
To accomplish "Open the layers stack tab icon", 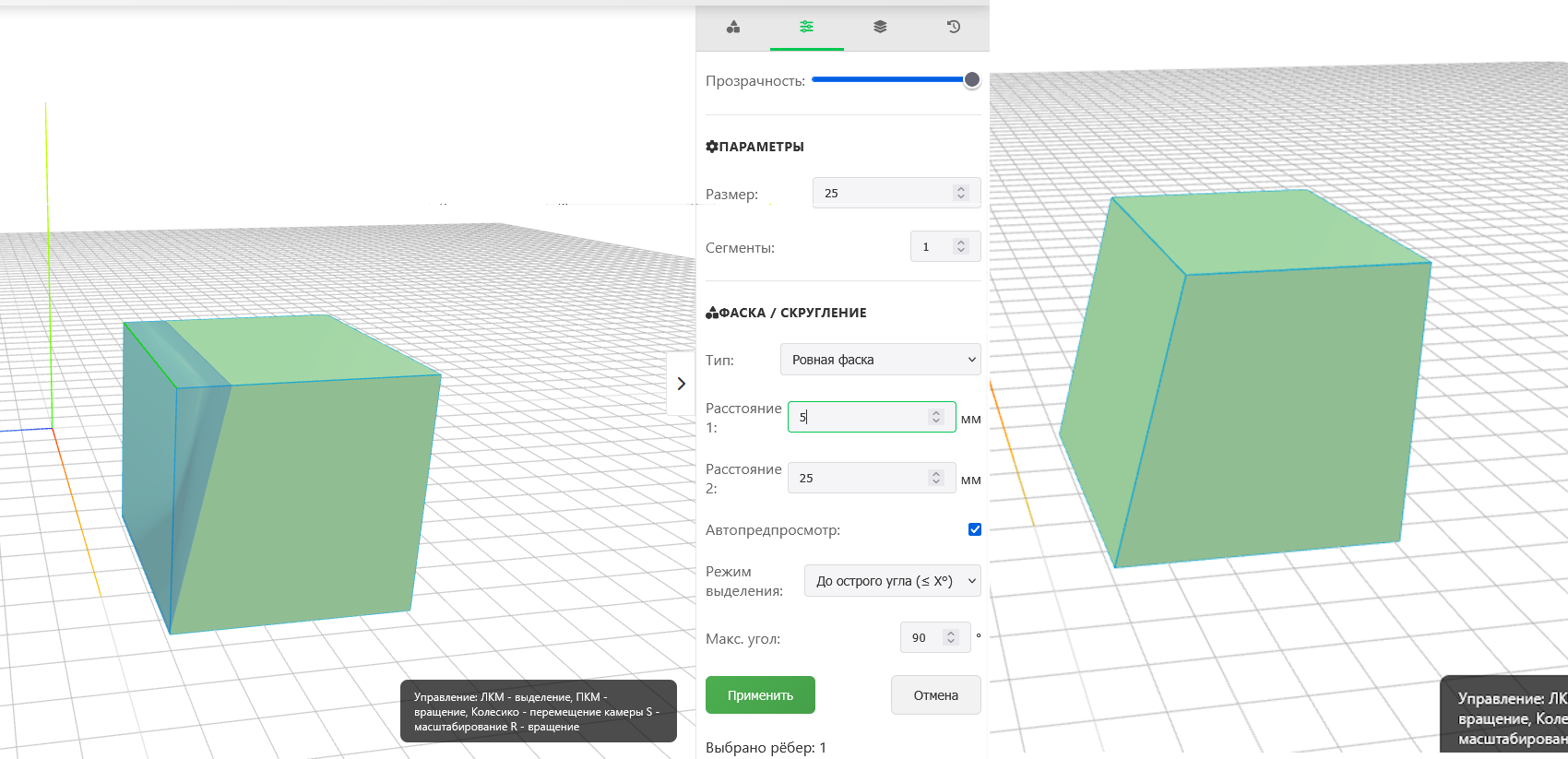I will click(880, 27).
